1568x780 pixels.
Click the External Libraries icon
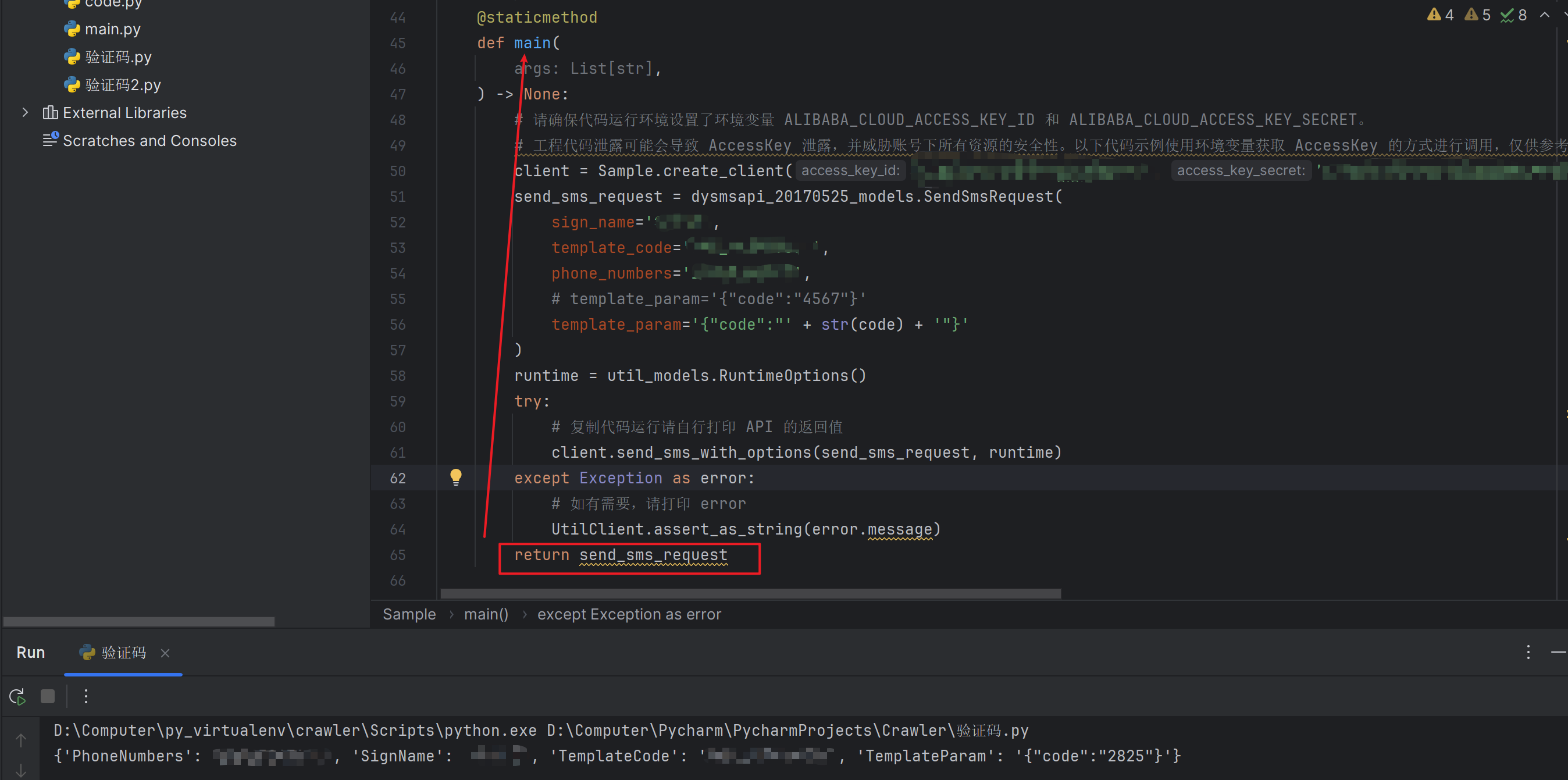tap(51, 113)
